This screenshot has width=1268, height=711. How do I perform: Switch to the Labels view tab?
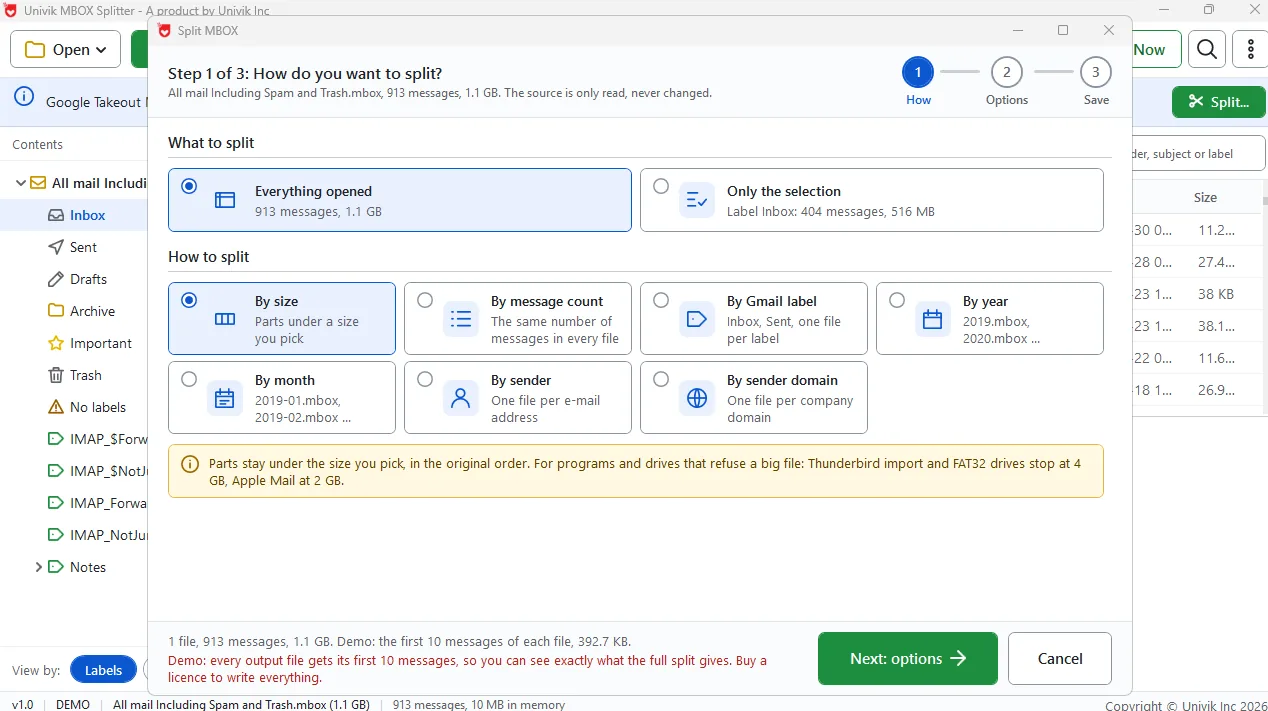[103, 670]
